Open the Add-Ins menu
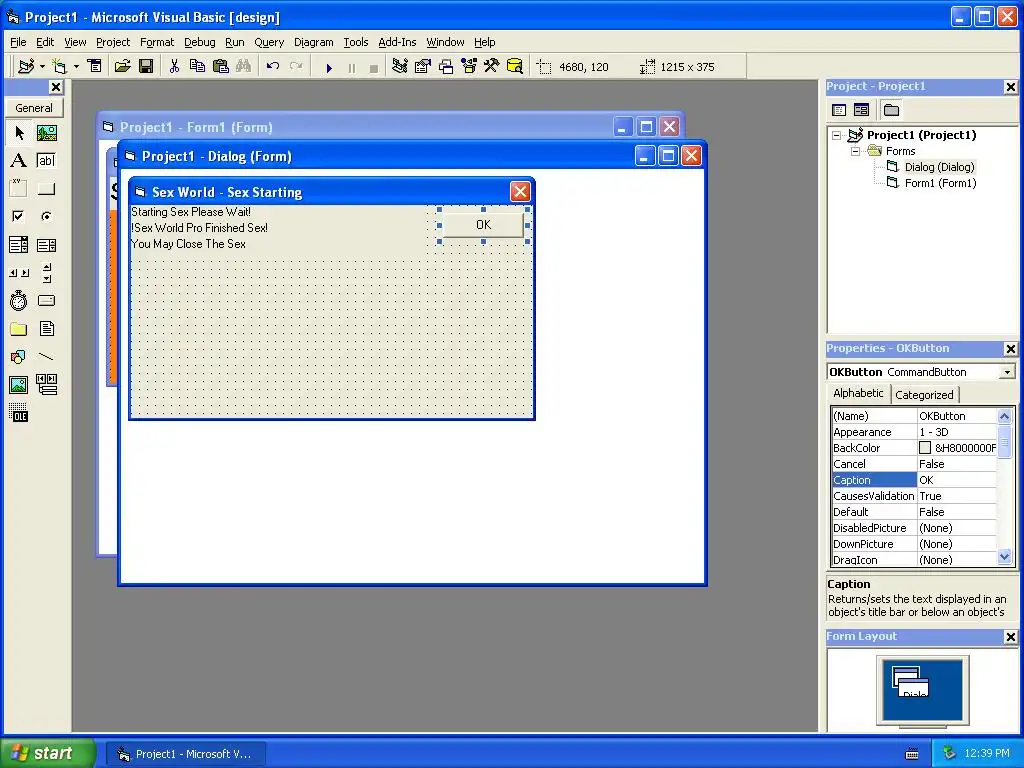Screen dimensions: 1024x768 (x=397, y=42)
